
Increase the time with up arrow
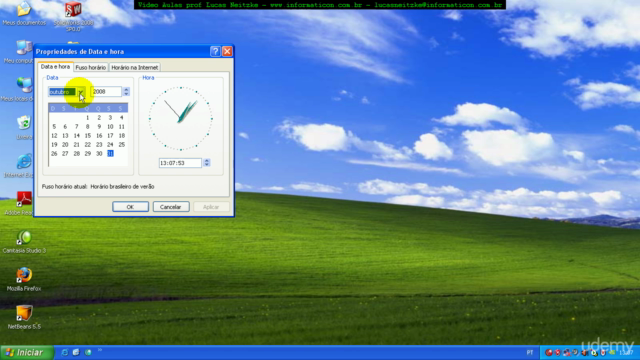pyautogui.click(x=207, y=160)
